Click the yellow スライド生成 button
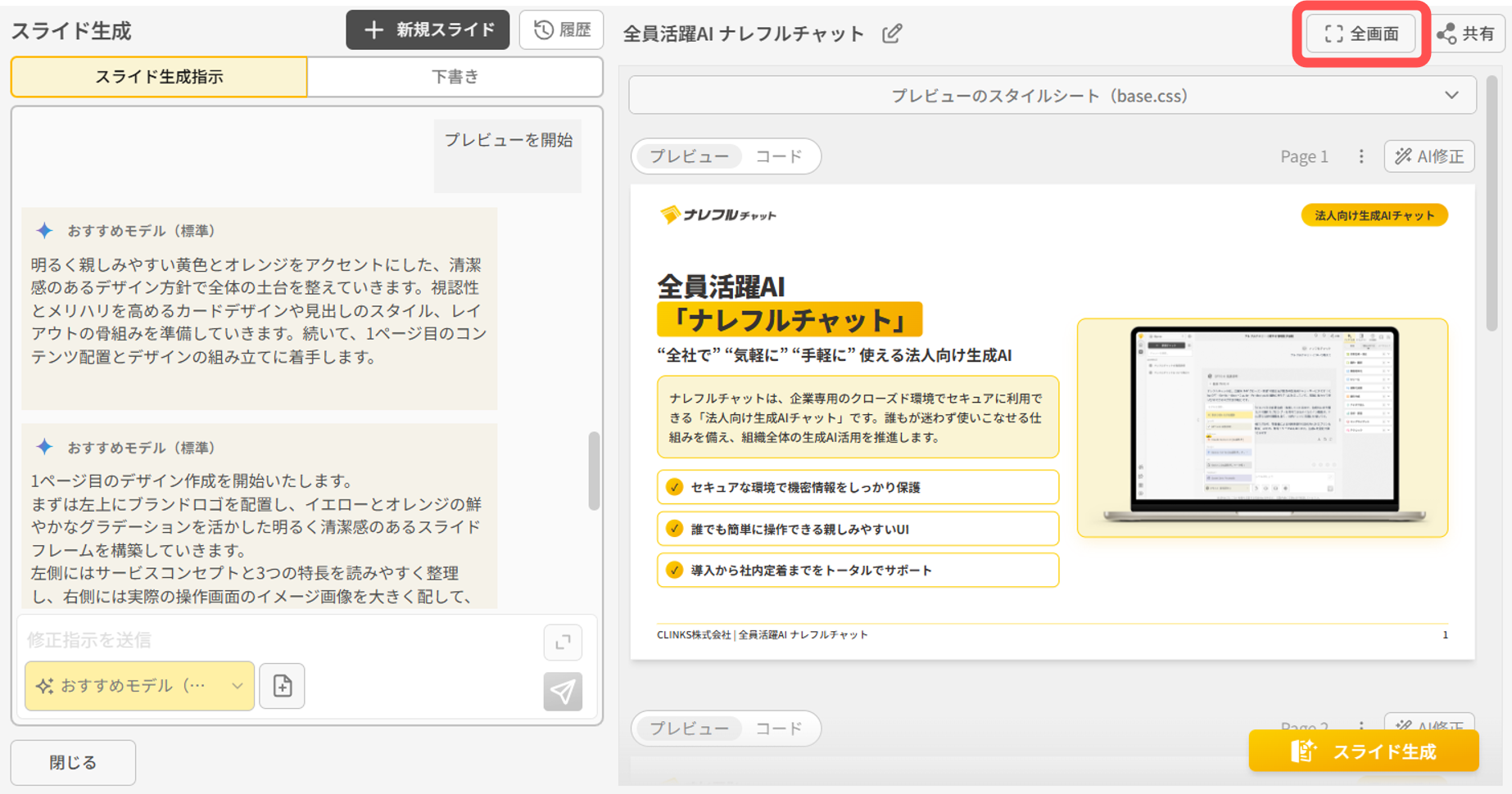 tap(1364, 751)
